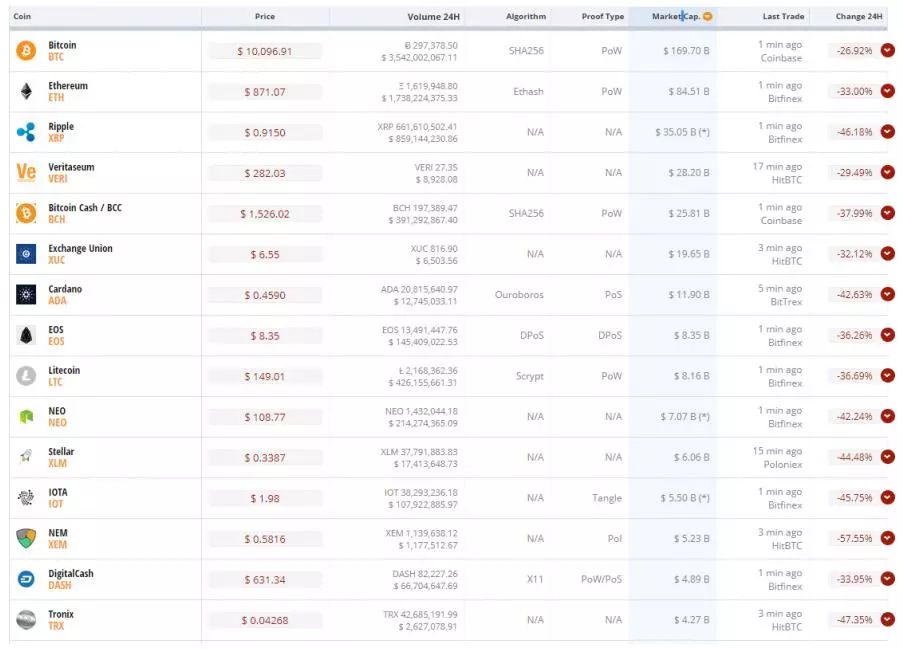Viewport: 903px width, 649px height.
Task: Expand Bitcoin's 24H change arrow
Action: (887, 51)
